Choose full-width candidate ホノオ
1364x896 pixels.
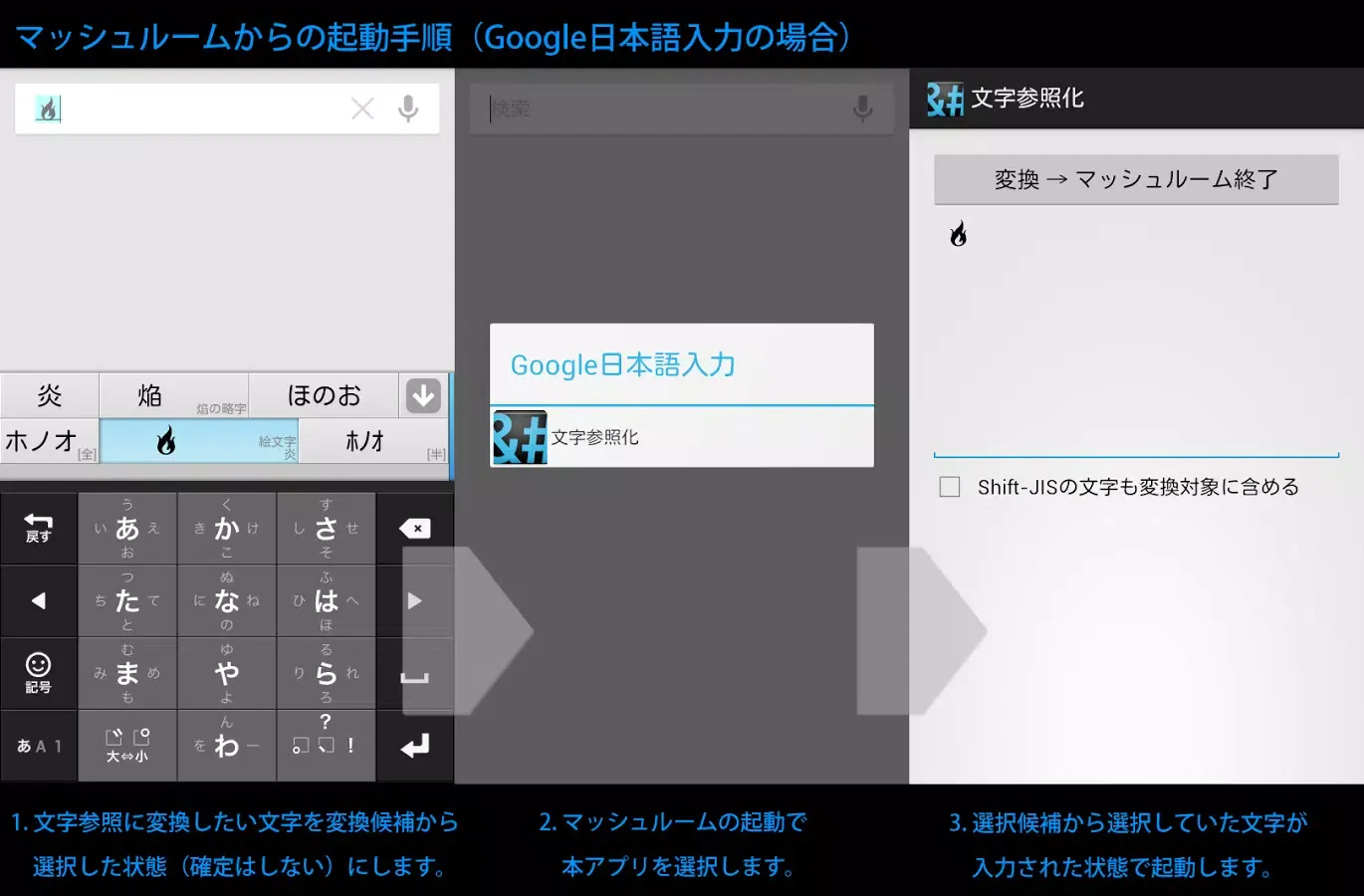pyautogui.click(x=50, y=440)
